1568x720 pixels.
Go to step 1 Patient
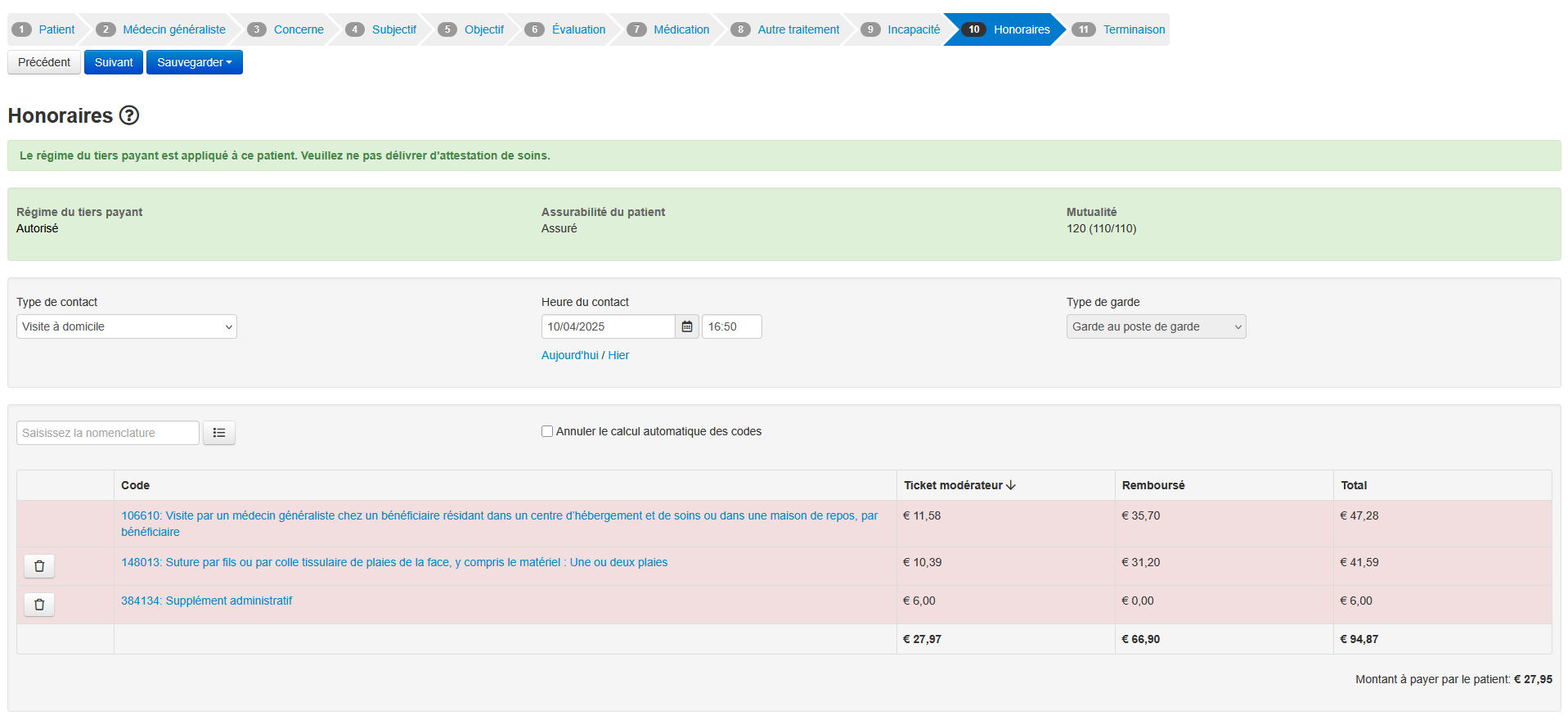(44, 29)
